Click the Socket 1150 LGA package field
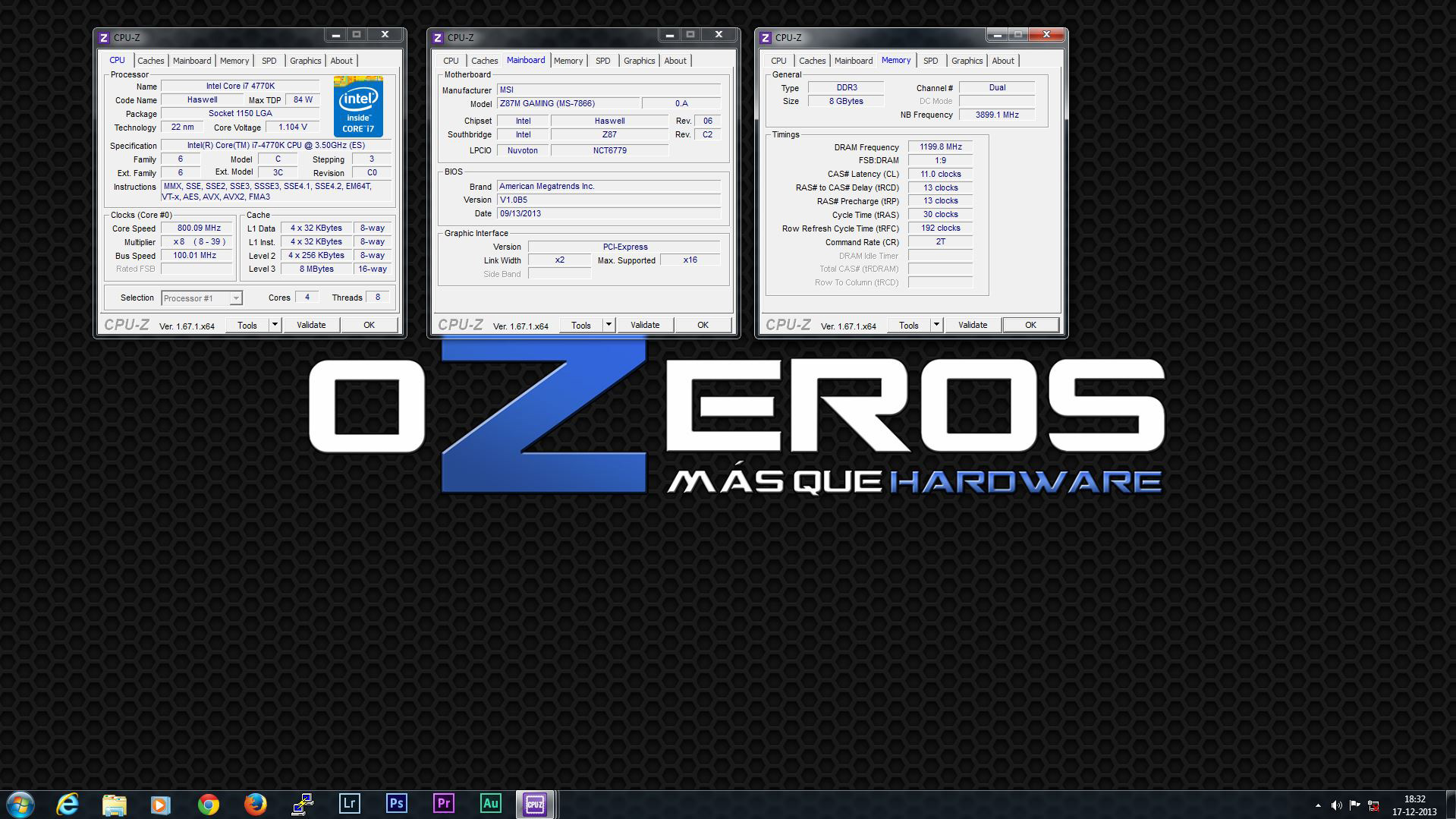Screen dimensions: 1456x819 pos(241,114)
